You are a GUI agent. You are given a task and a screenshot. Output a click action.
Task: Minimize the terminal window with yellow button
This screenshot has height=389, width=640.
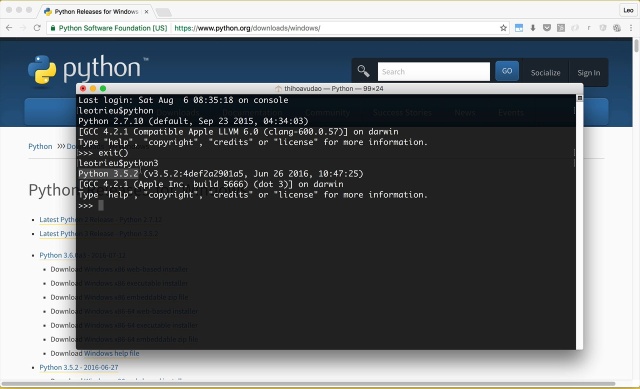[x=93, y=88]
